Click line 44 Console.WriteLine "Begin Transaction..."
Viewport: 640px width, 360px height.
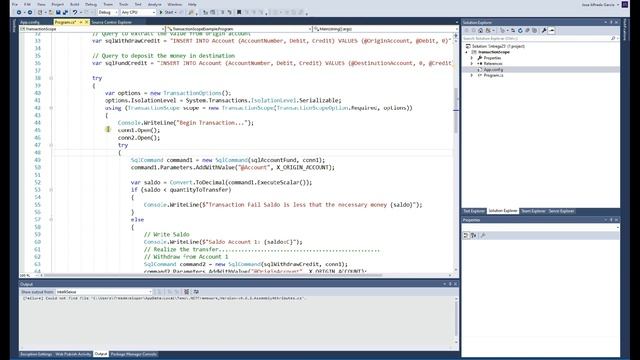point(185,123)
